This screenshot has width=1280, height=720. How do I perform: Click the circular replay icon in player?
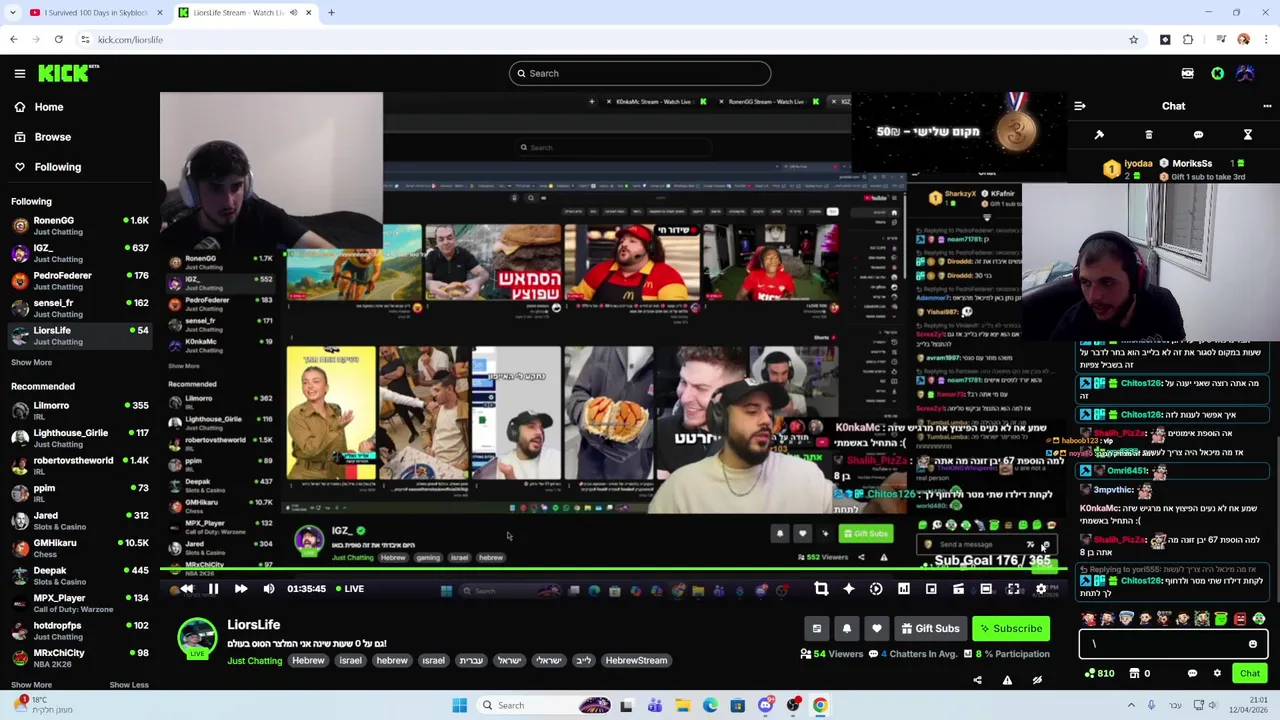click(876, 589)
